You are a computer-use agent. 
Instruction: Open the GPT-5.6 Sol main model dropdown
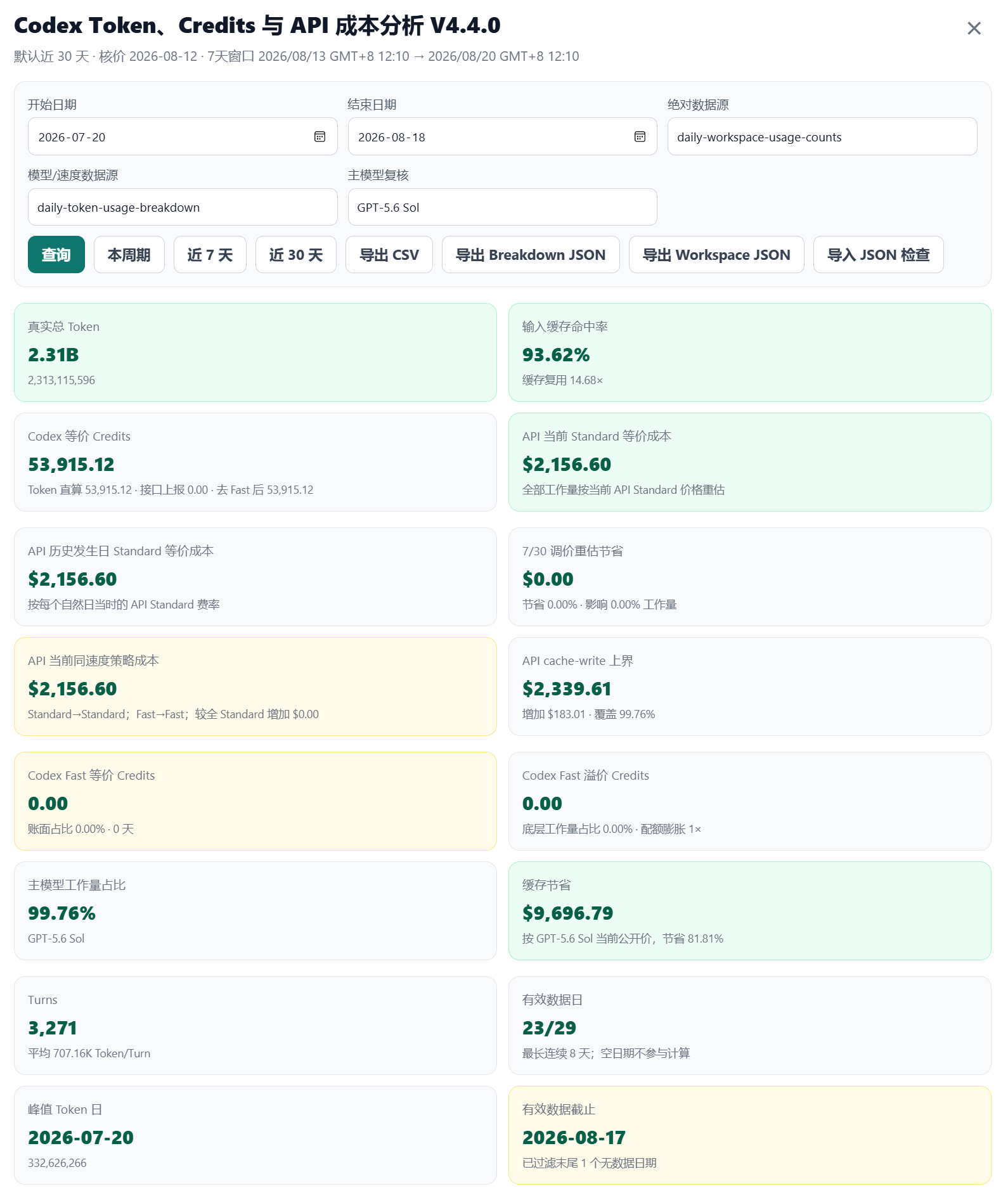[x=502, y=207]
